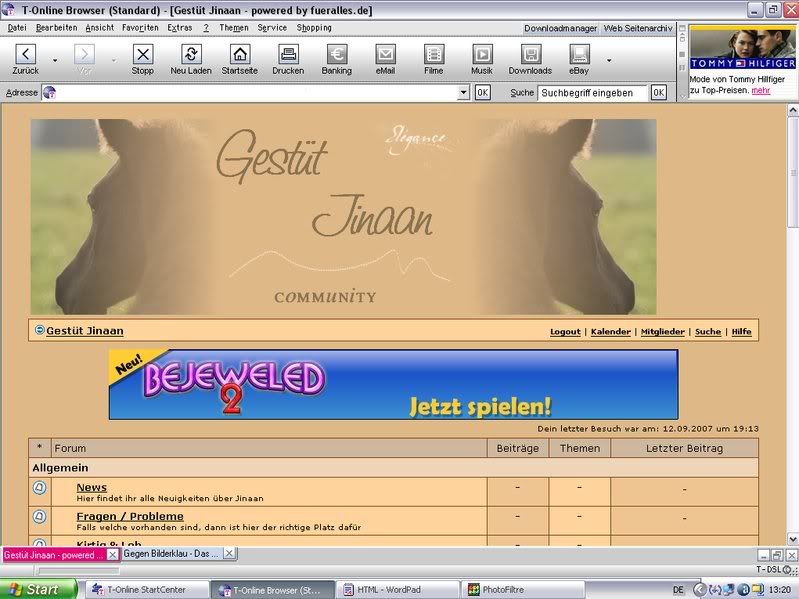Open Banking euro icon

337,54
